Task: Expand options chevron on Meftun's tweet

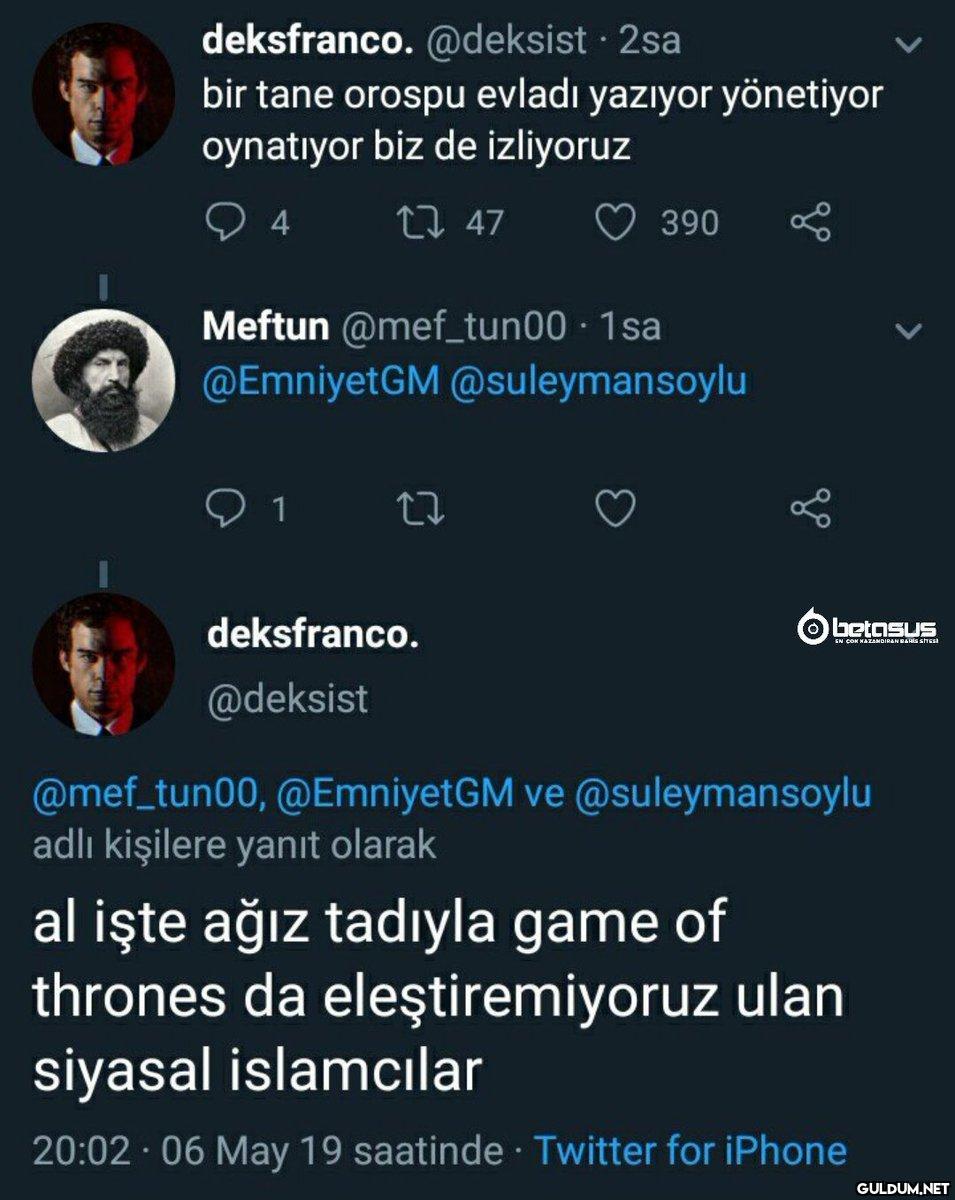Action: point(907,331)
